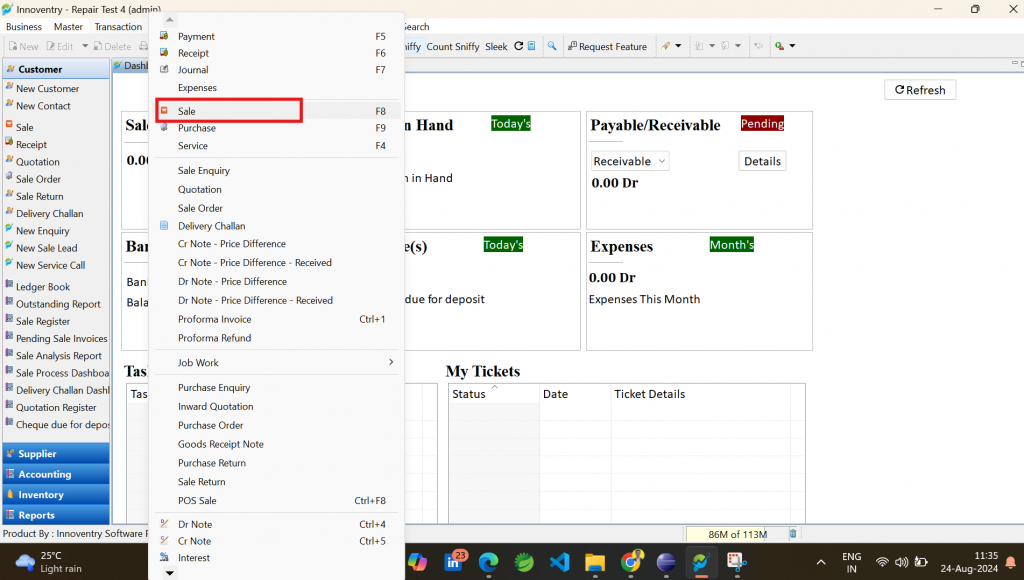Viewport: 1024px width, 580px height.
Task: Click the Details button in Payable/Receivable
Action: (x=762, y=161)
